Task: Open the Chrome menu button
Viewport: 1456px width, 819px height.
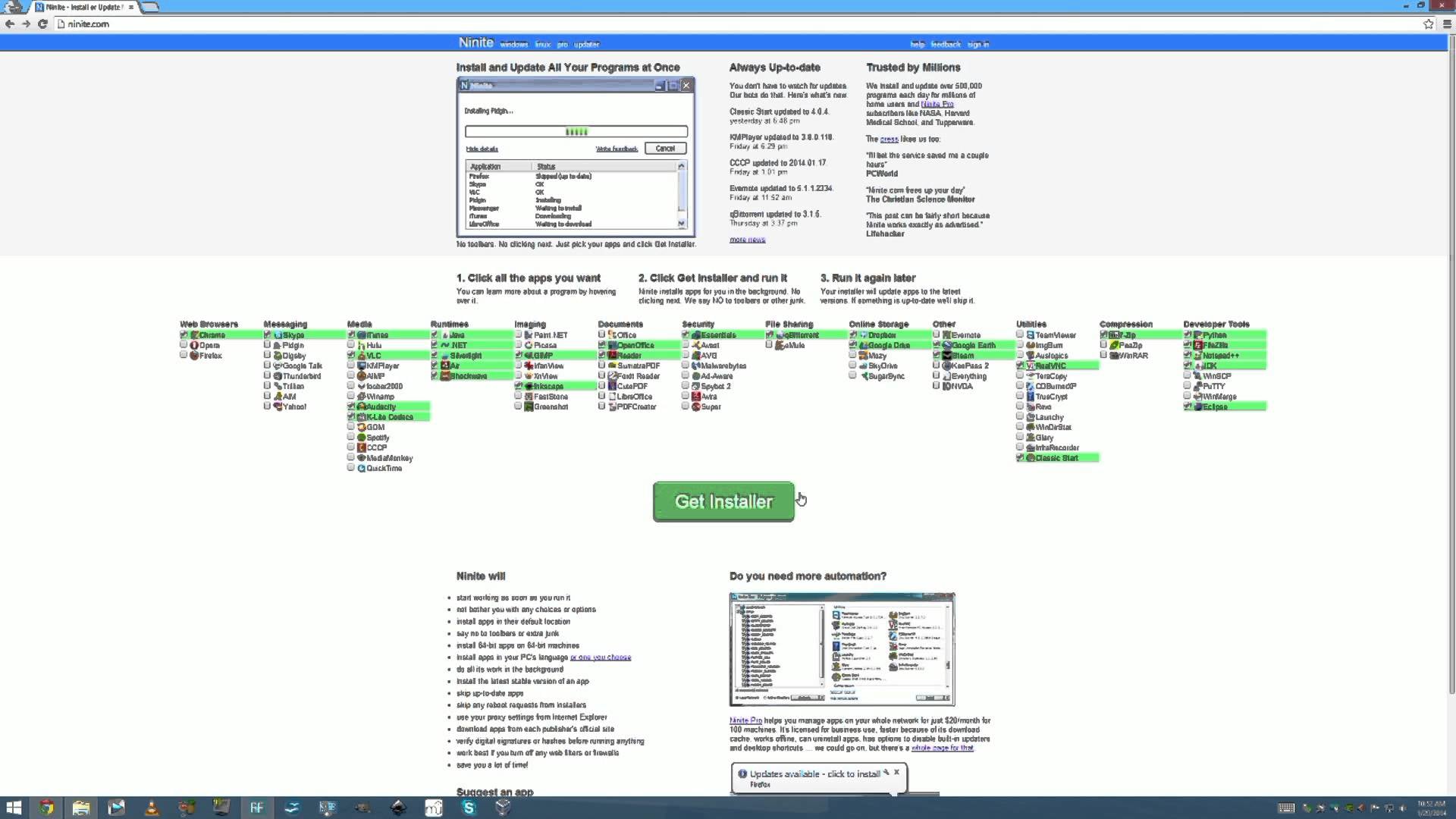Action: [1447, 24]
